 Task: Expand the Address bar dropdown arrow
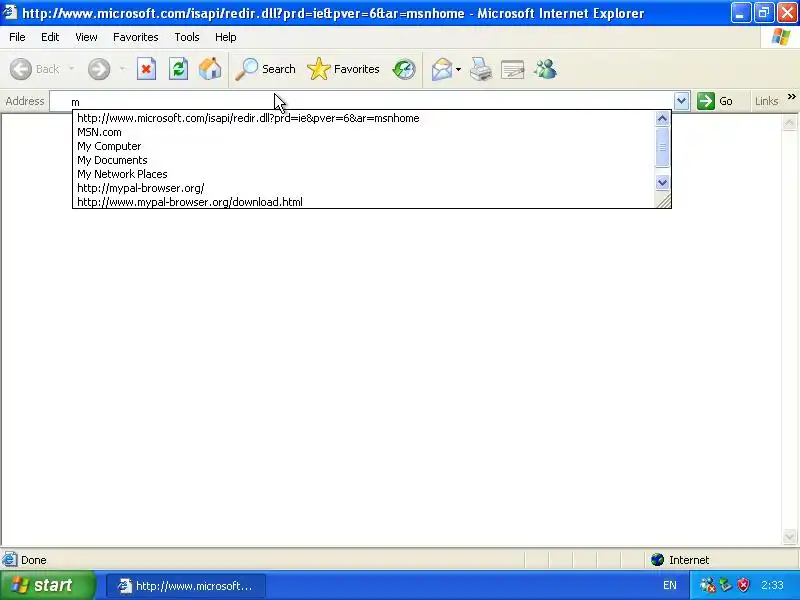[x=682, y=101]
